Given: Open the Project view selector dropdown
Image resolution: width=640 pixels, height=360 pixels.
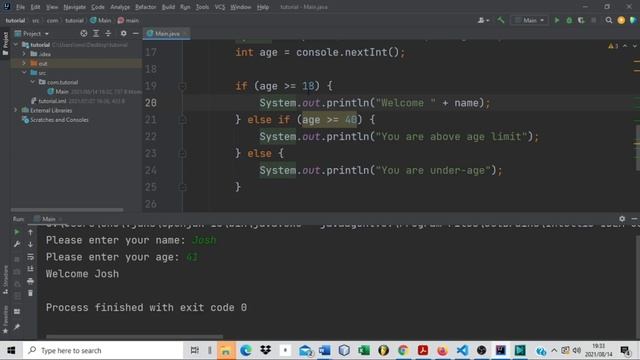Looking at the screenshot, I should pyautogui.click(x=32, y=33).
